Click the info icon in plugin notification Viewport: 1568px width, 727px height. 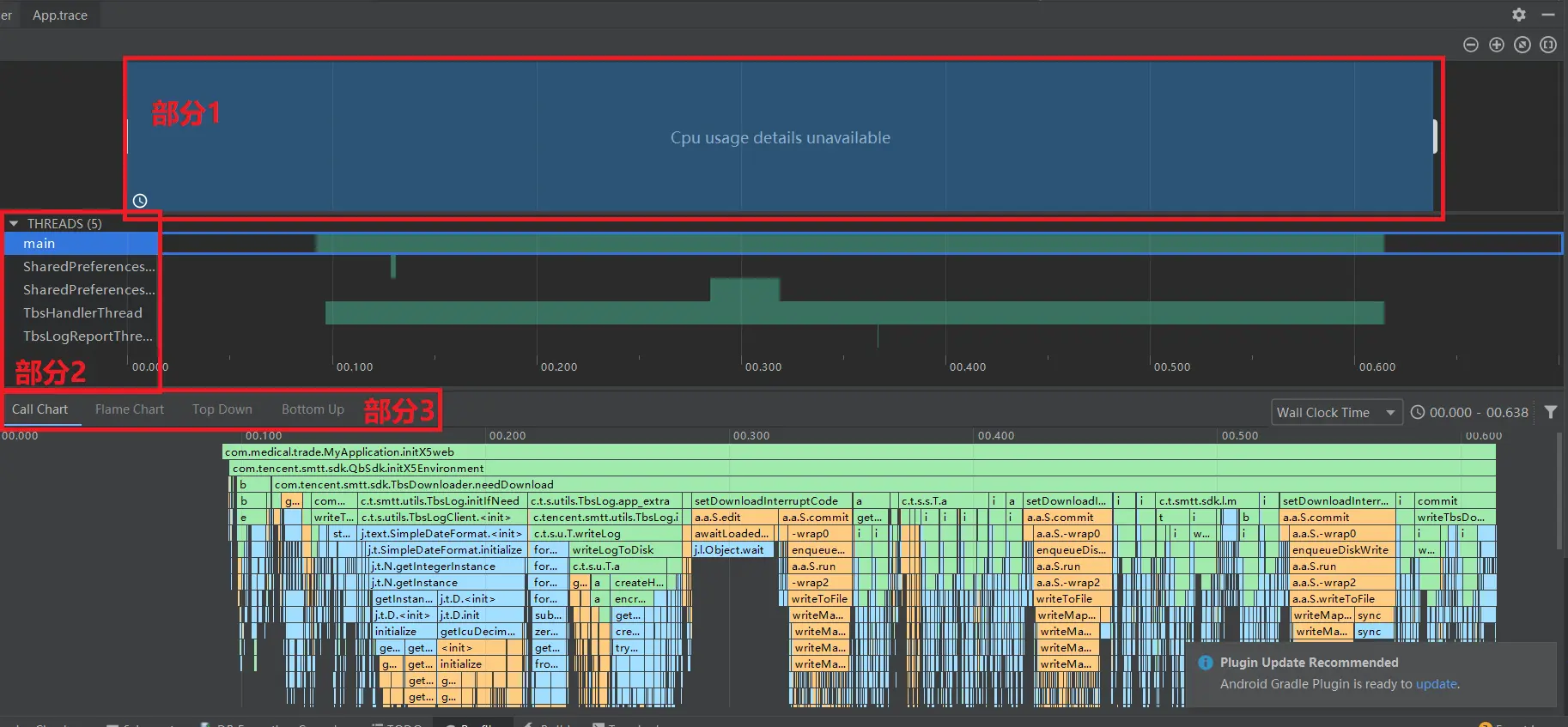pos(1206,663)
